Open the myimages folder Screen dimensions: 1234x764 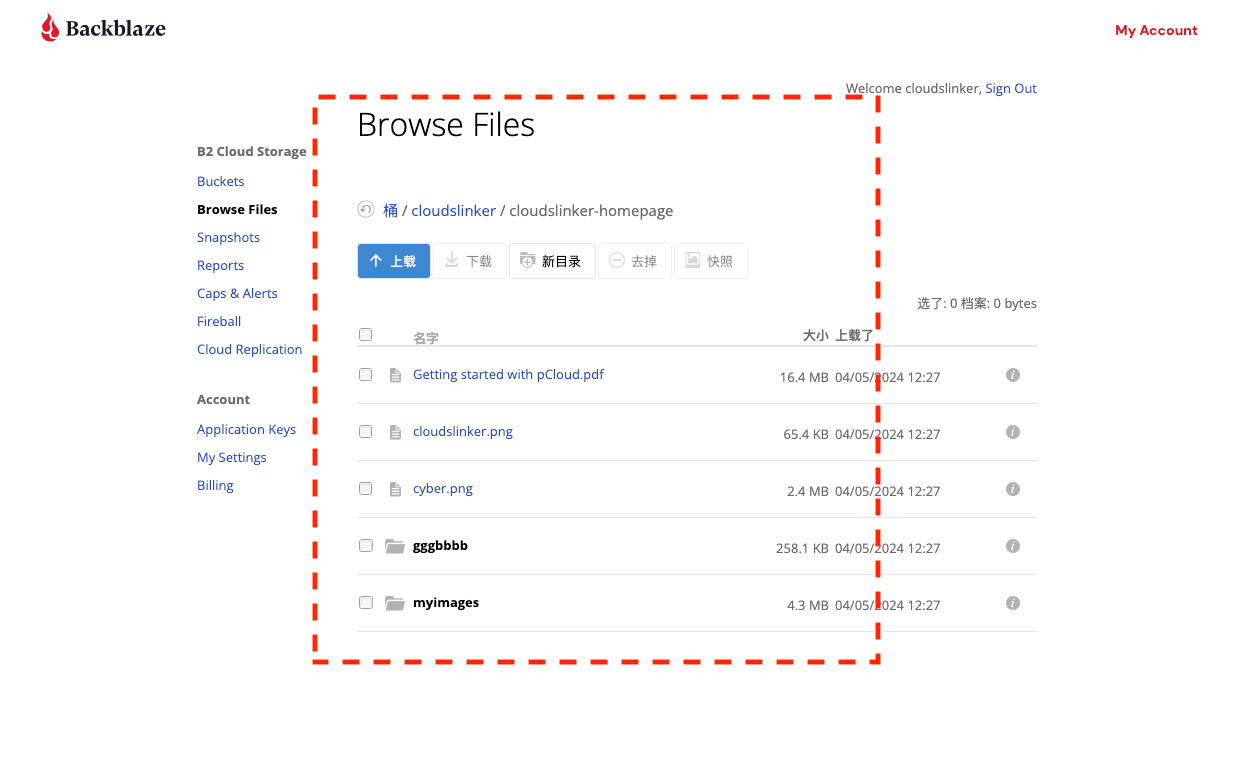446,602
